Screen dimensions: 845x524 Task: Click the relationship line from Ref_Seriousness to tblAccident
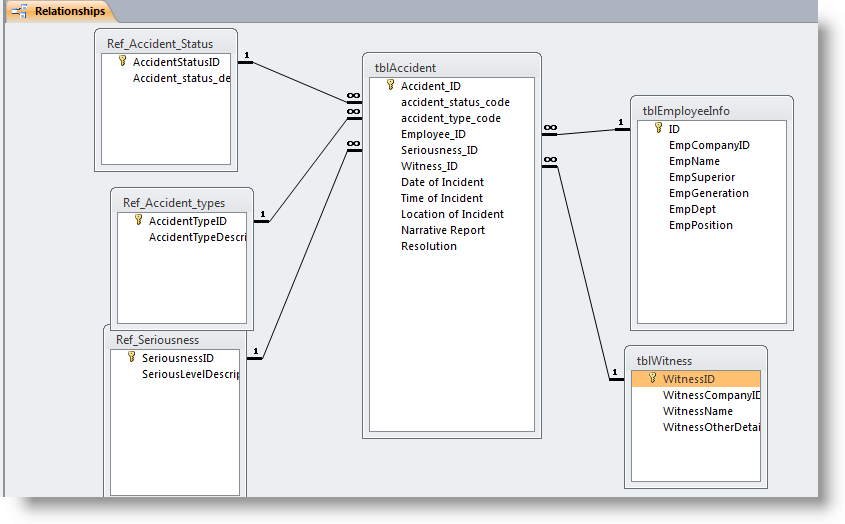(305, 254)
